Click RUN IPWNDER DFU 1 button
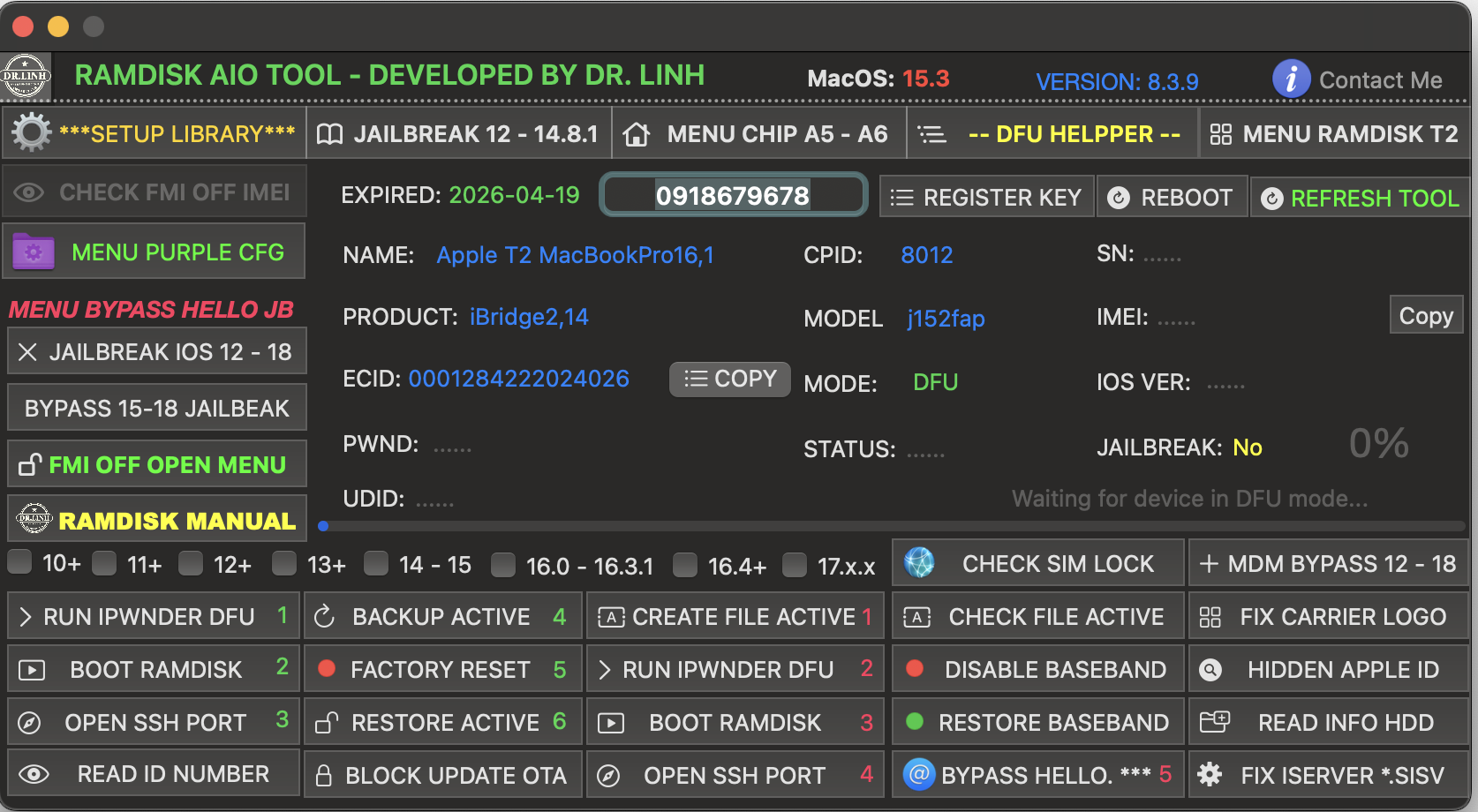 pos(155,616)
